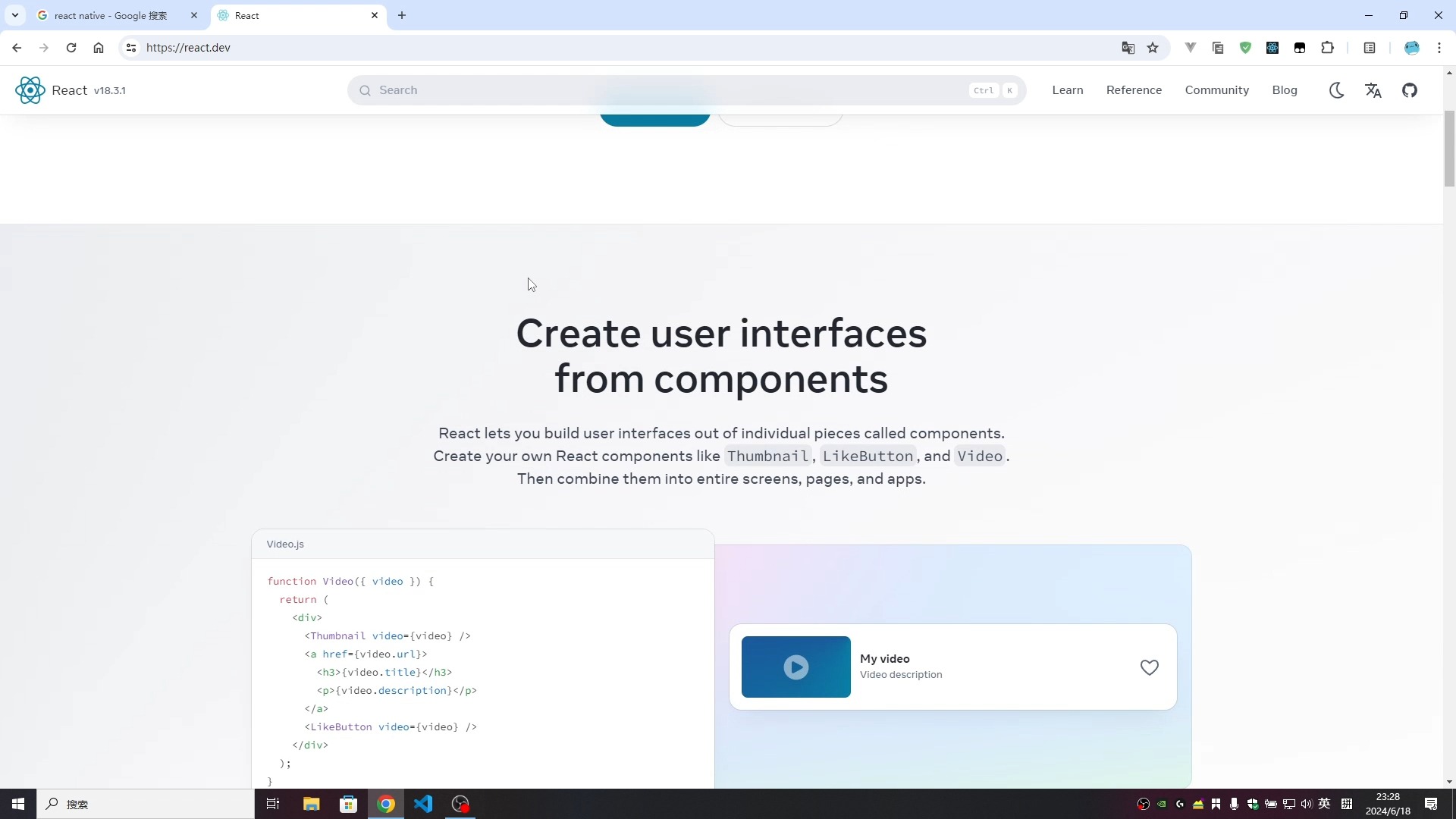Select the Video.js file tab
The width and height of the screenshot is (1456, 819).
[285, 544]
